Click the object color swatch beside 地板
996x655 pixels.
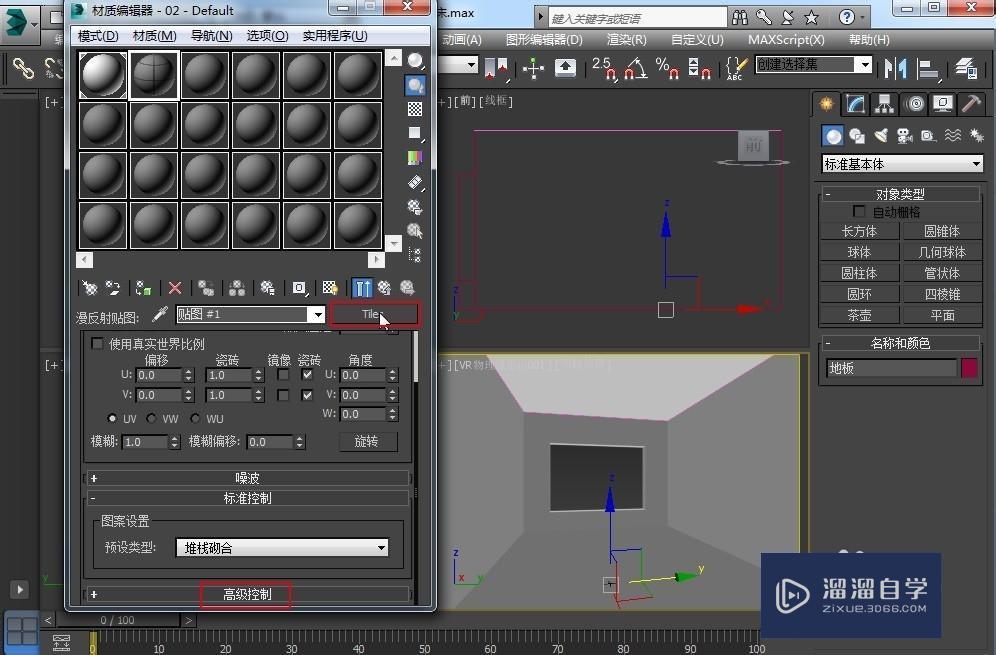tap(969, 368)
